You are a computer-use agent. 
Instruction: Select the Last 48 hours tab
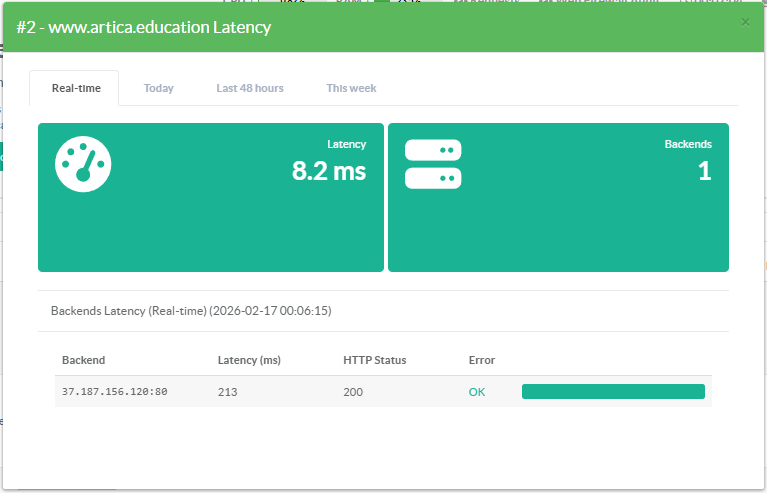[250, 88]
